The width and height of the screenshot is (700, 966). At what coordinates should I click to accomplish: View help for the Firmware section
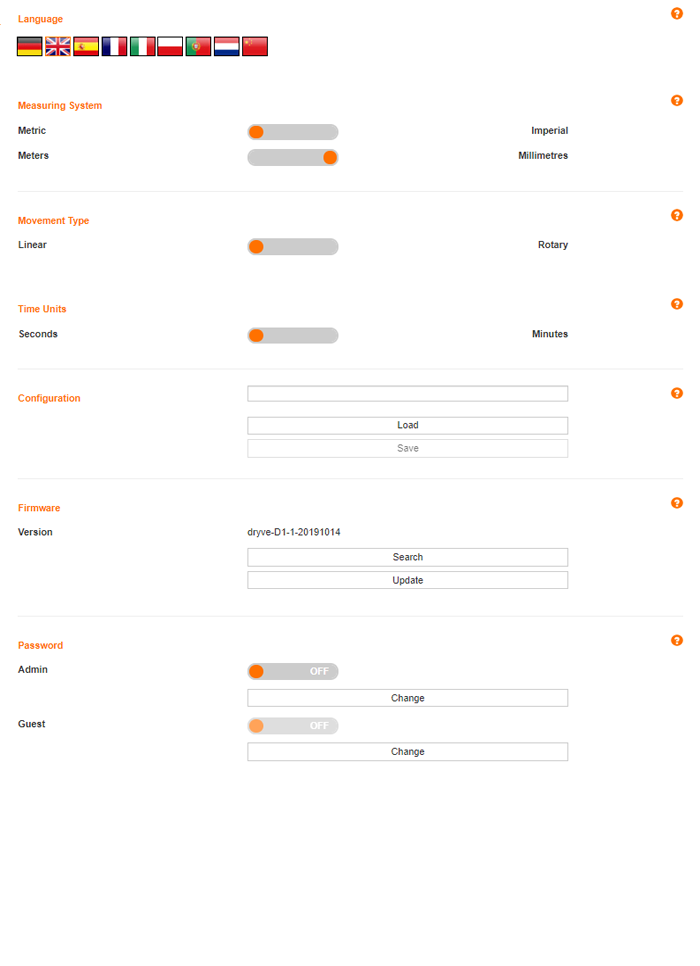[x=677, y=503]
